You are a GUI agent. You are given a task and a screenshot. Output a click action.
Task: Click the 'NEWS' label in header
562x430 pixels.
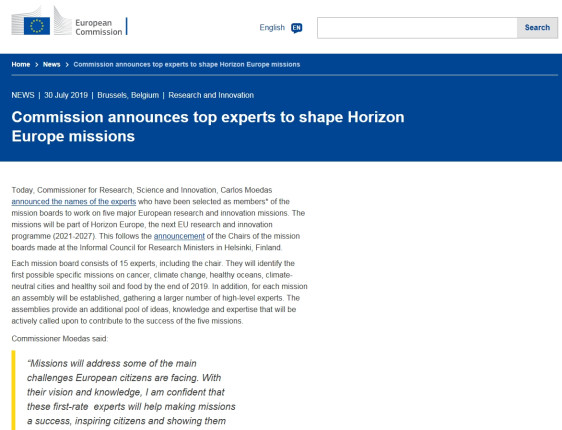pos(23,95)
